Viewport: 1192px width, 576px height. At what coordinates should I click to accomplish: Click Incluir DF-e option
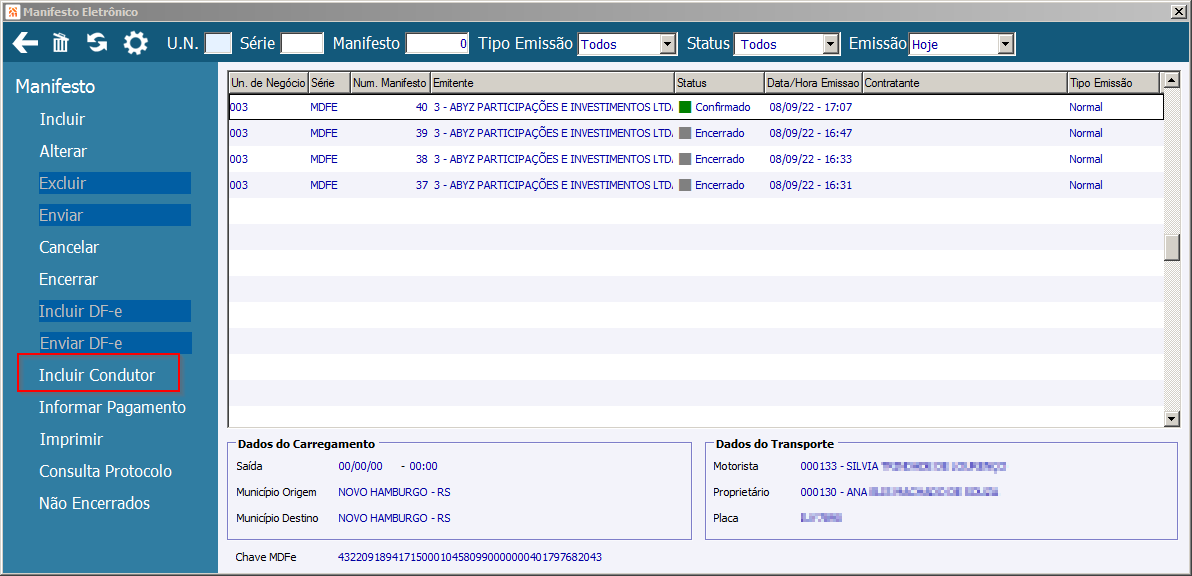[115, 311]
